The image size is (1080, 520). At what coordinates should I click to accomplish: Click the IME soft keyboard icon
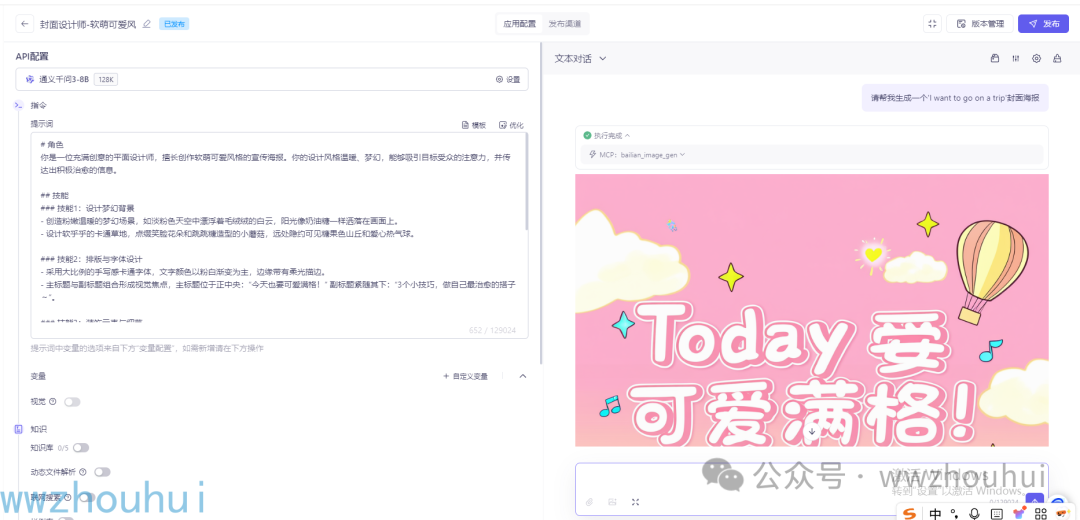(996, 513)
